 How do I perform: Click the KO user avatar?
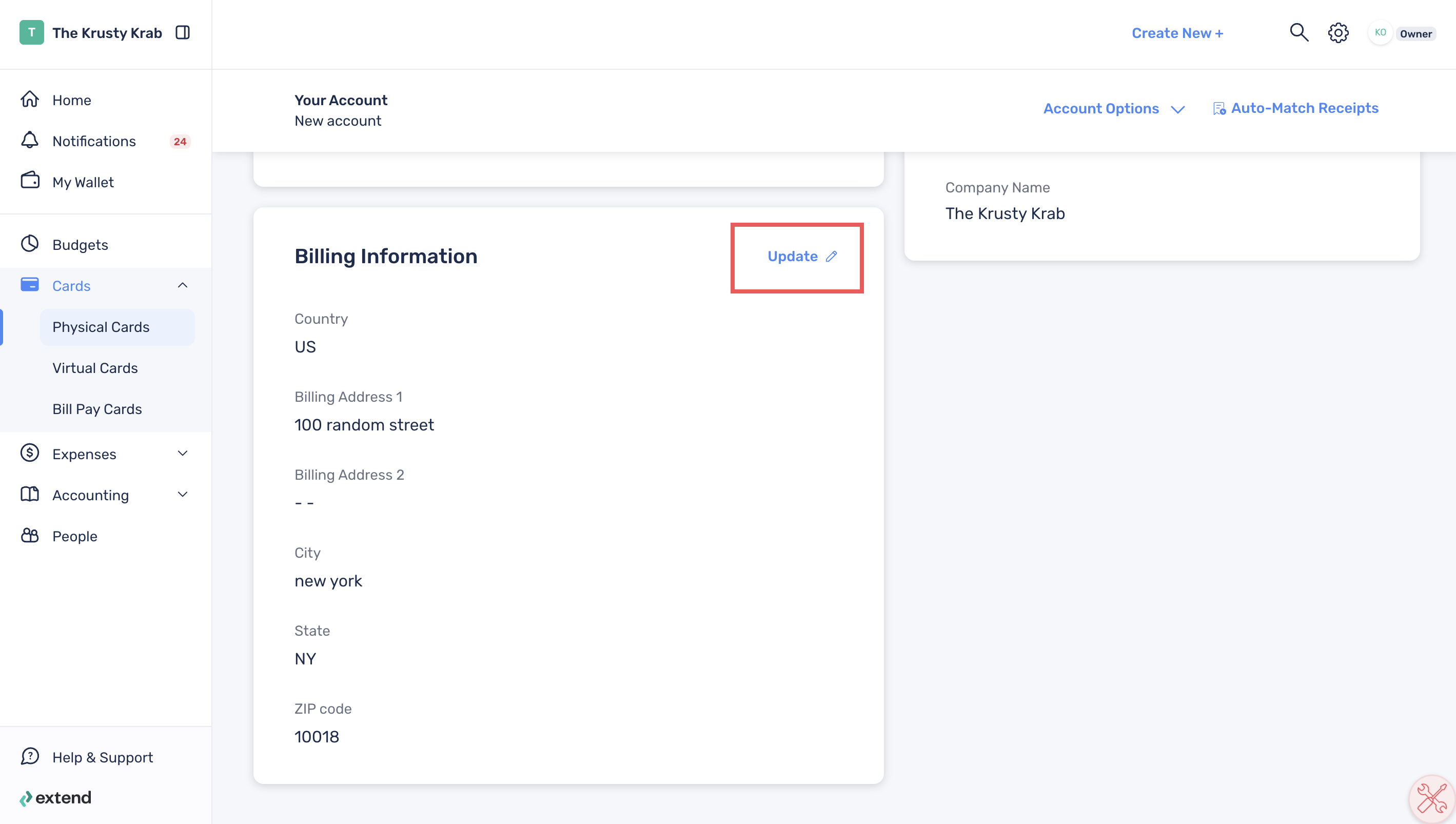1380,33
